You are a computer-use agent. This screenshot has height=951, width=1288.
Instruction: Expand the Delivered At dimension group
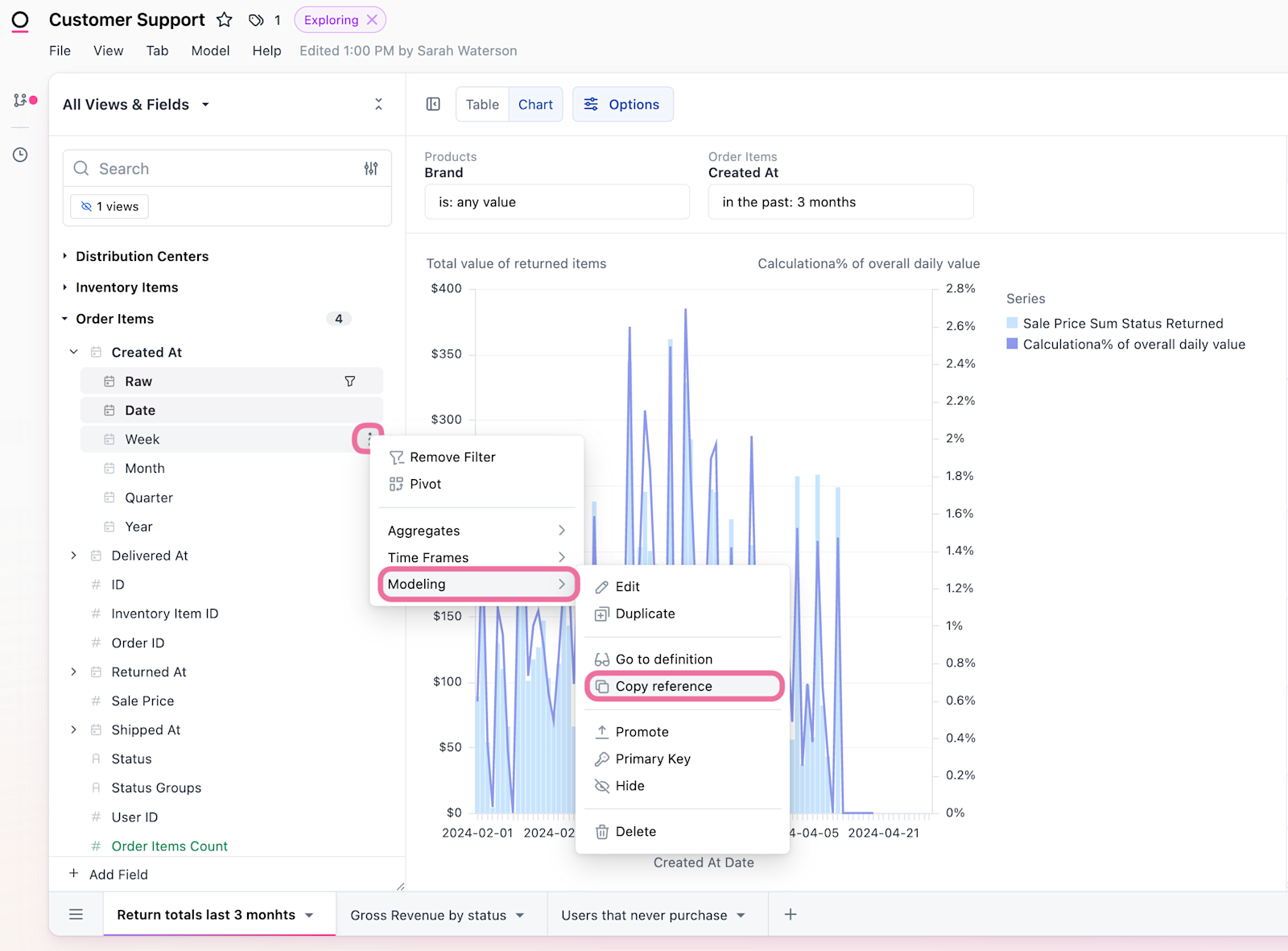74,556
